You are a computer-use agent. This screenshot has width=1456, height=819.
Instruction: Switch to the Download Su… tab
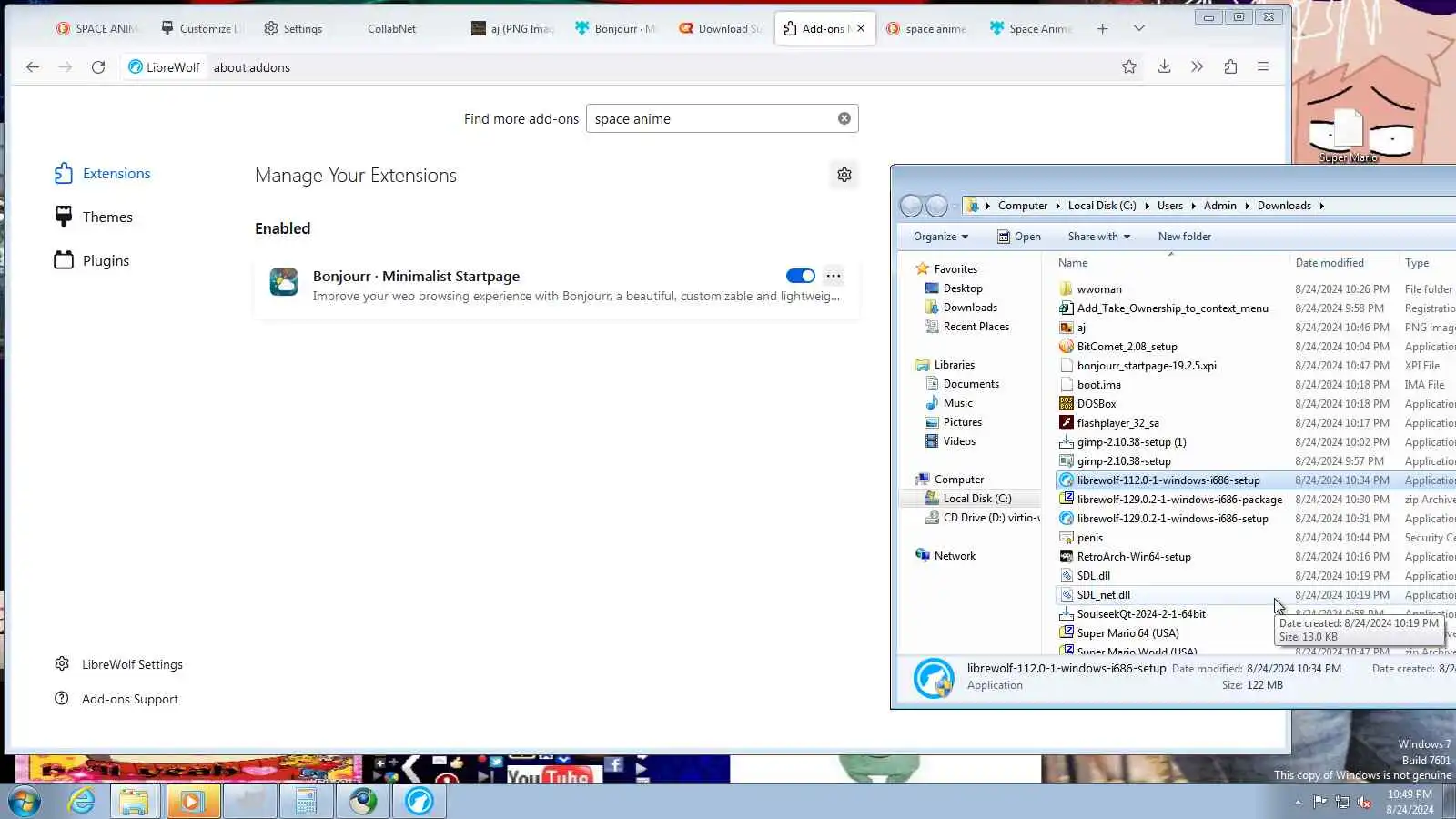[719, 28]
